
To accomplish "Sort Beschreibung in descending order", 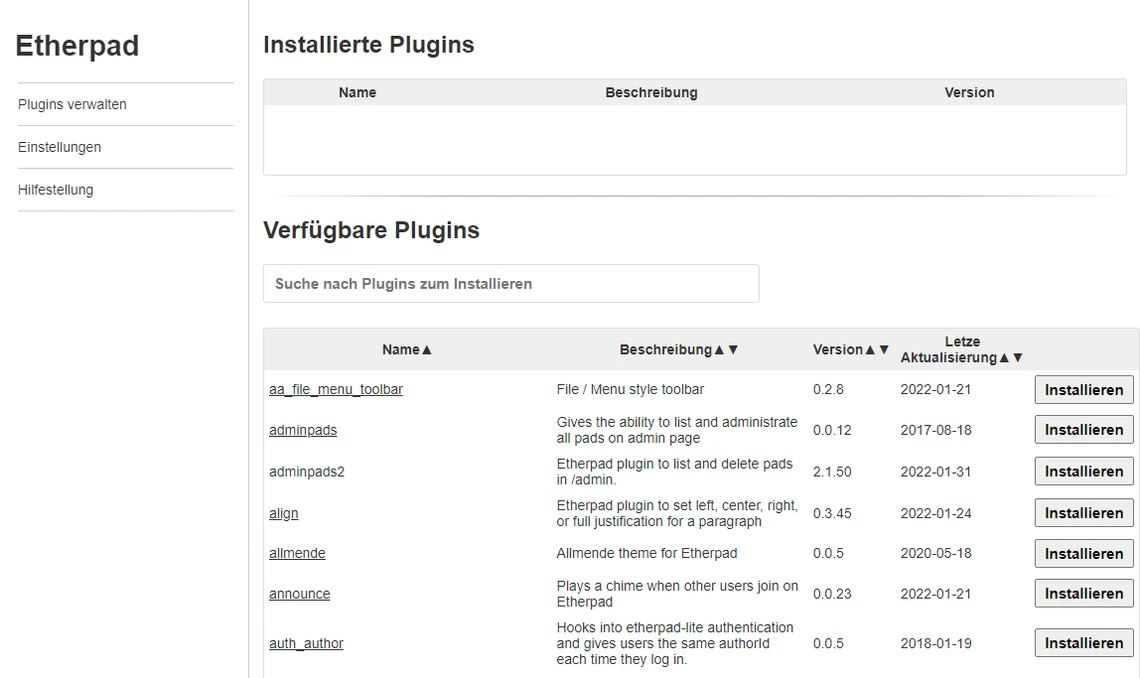I will (734, 349).
